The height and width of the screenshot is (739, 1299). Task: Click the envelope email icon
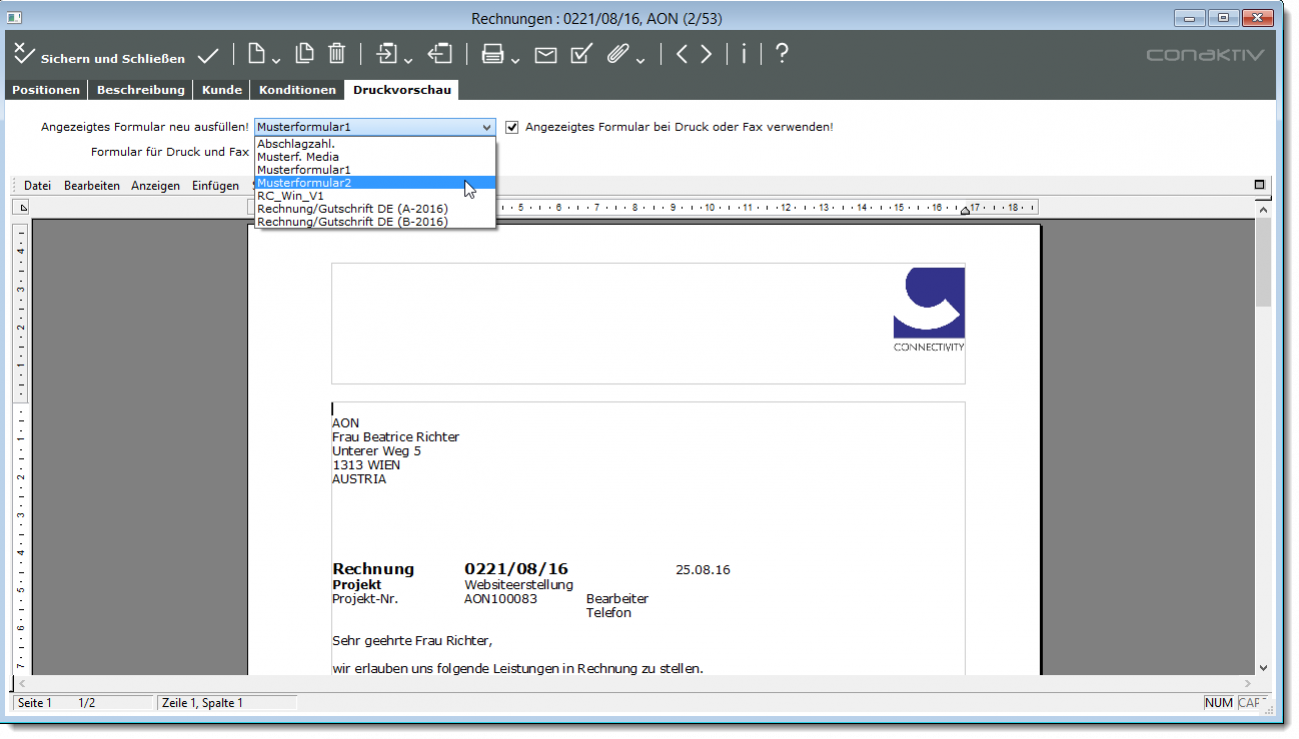click(545, 55)
